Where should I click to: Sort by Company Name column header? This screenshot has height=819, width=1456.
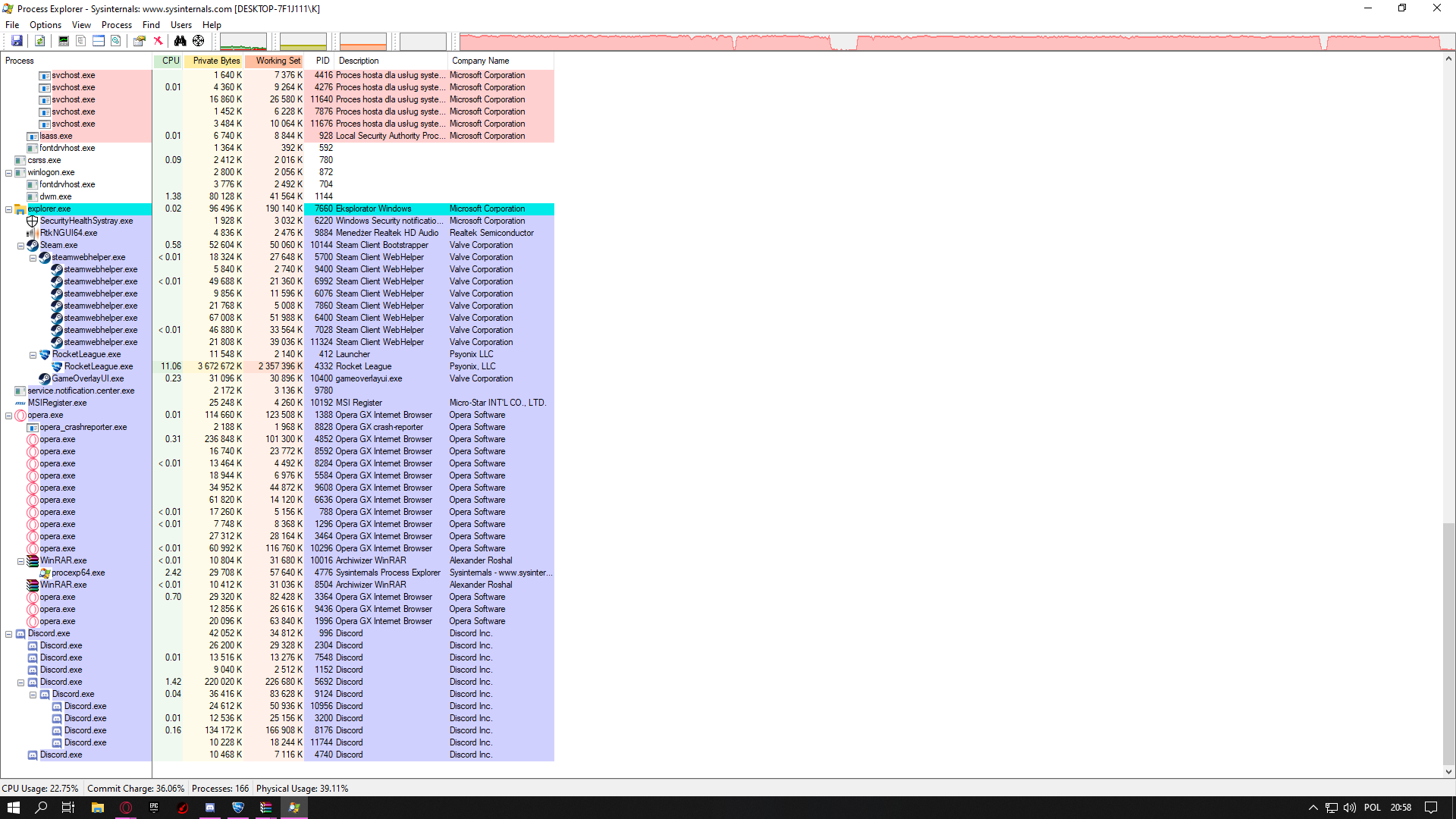(501, 61)
